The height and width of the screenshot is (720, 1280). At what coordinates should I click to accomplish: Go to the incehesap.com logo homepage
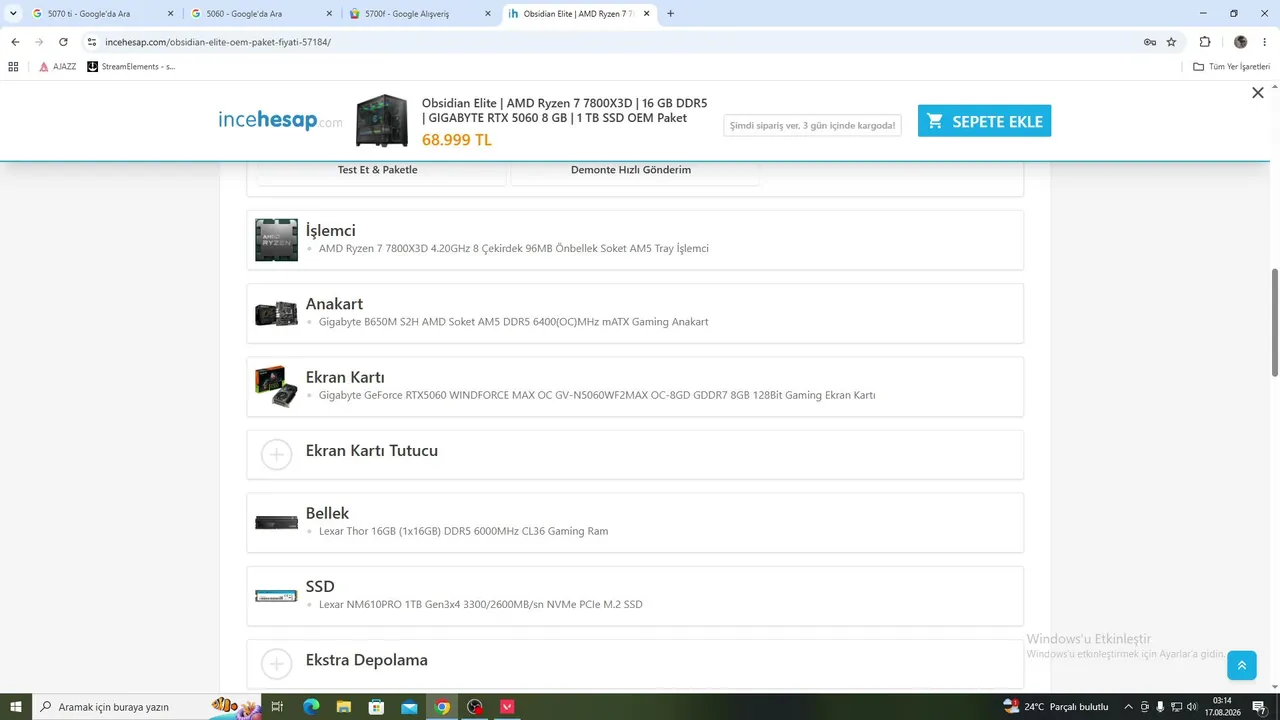(x=280, y=121)
